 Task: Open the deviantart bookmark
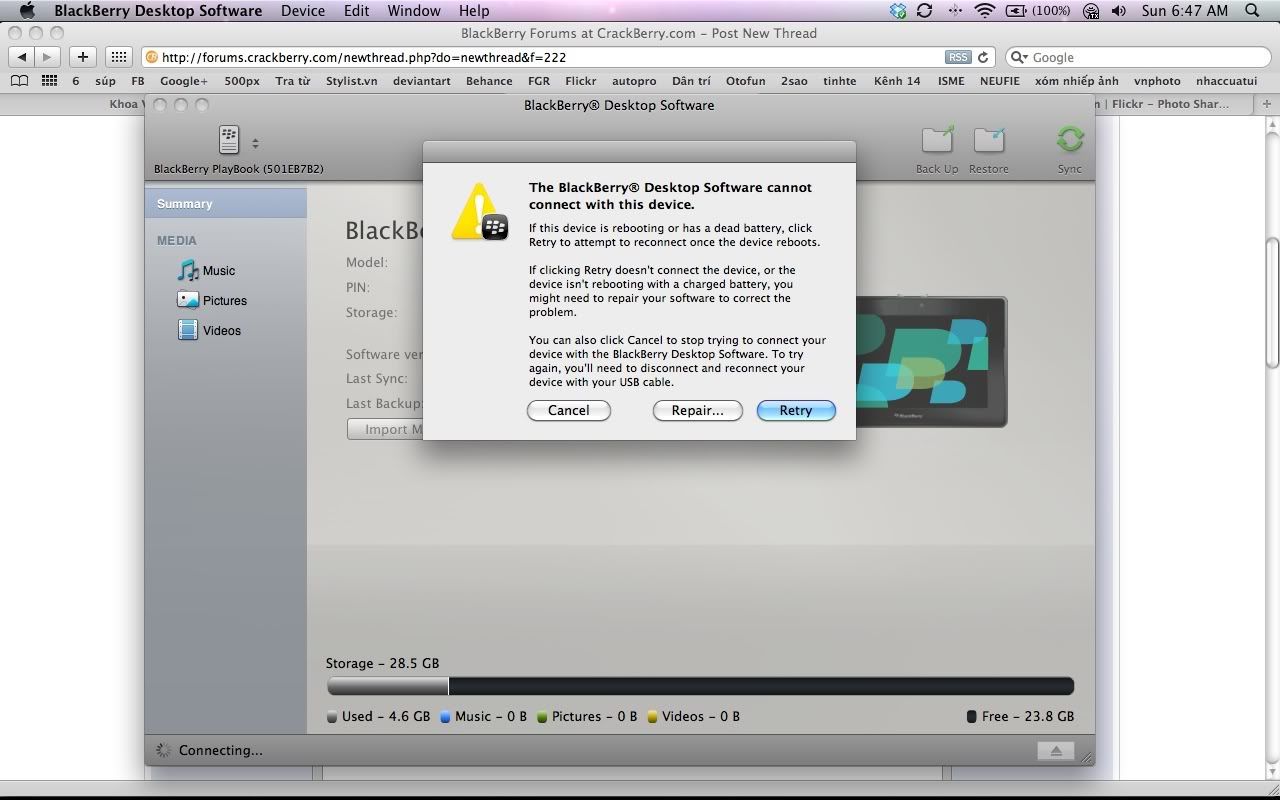(422, 81)
